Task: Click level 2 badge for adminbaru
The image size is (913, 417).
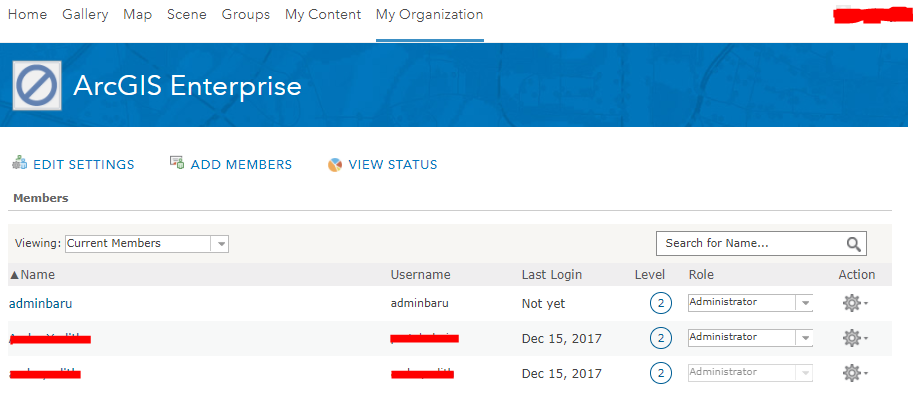Action: pyautogui.click(x=661, y=303)
